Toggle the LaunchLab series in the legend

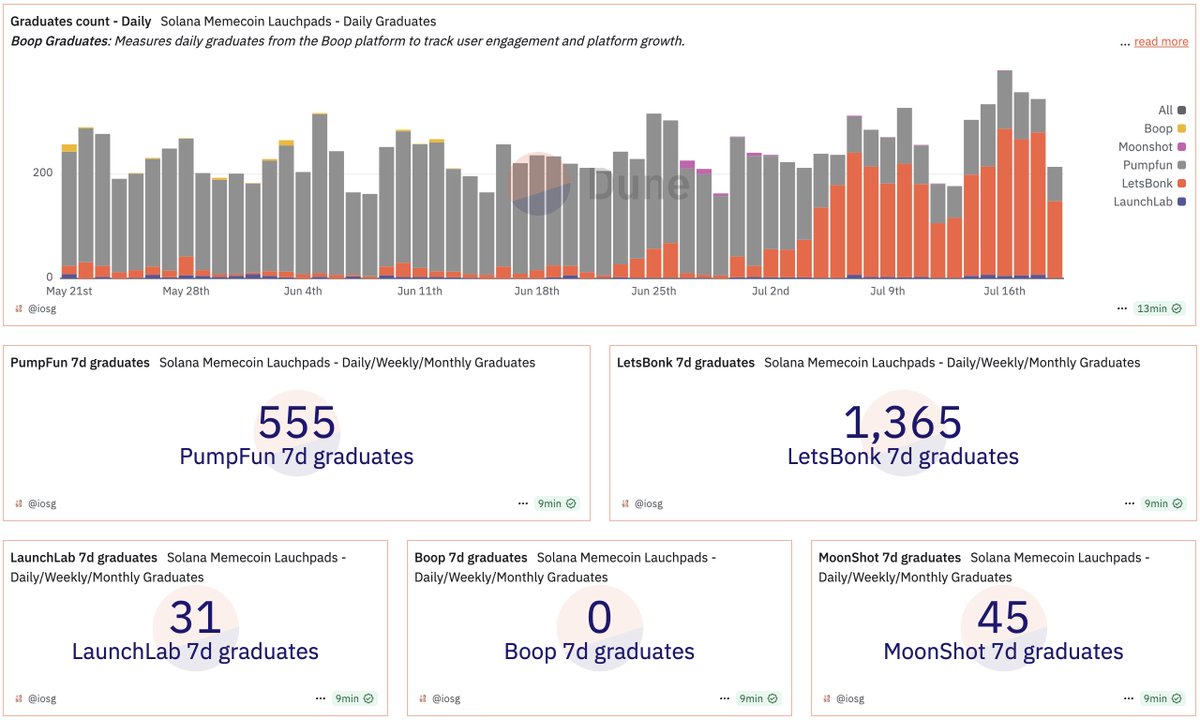point(1150,202)
